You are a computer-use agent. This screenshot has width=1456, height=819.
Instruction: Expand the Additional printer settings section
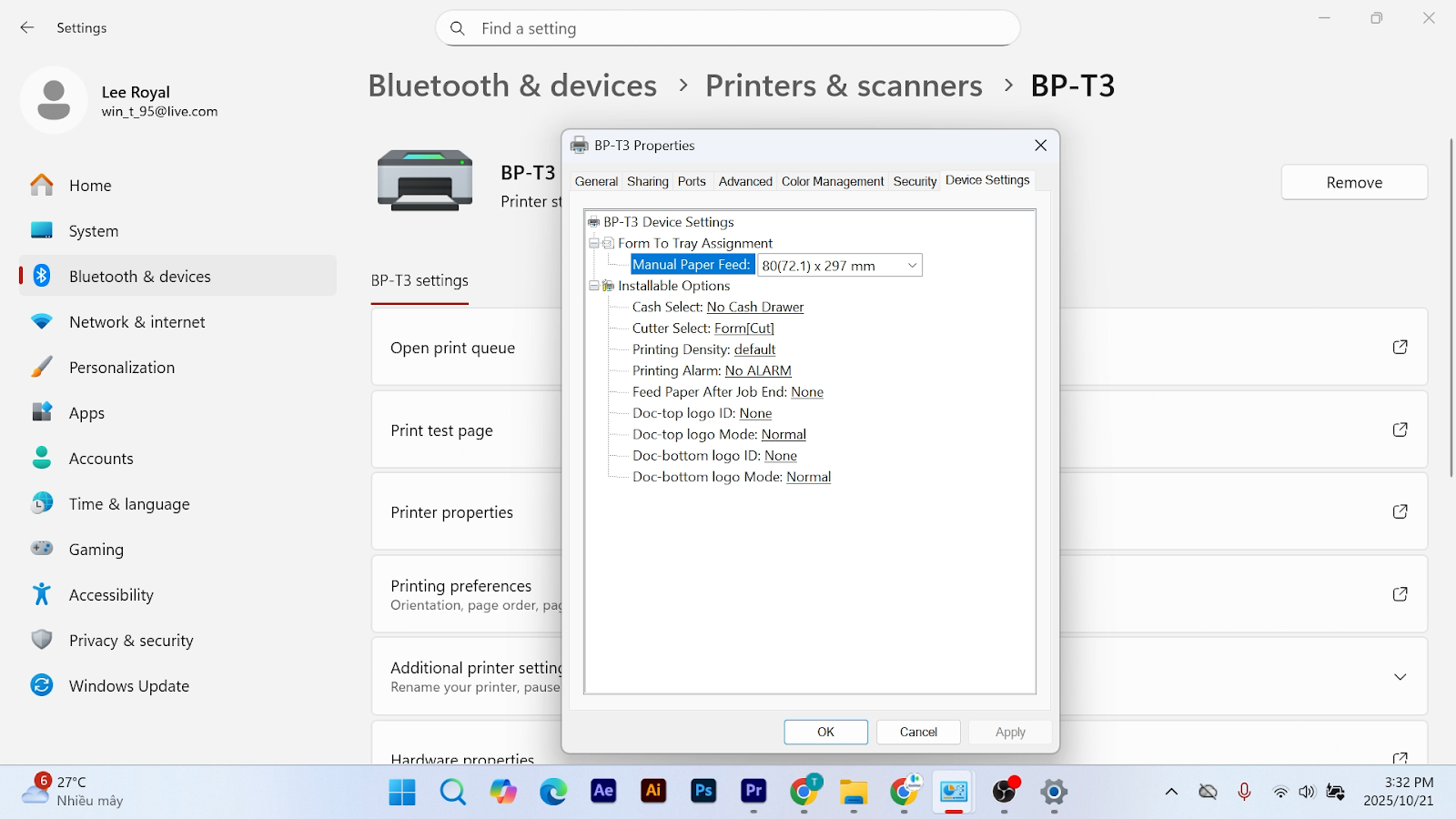point(1400,677)
